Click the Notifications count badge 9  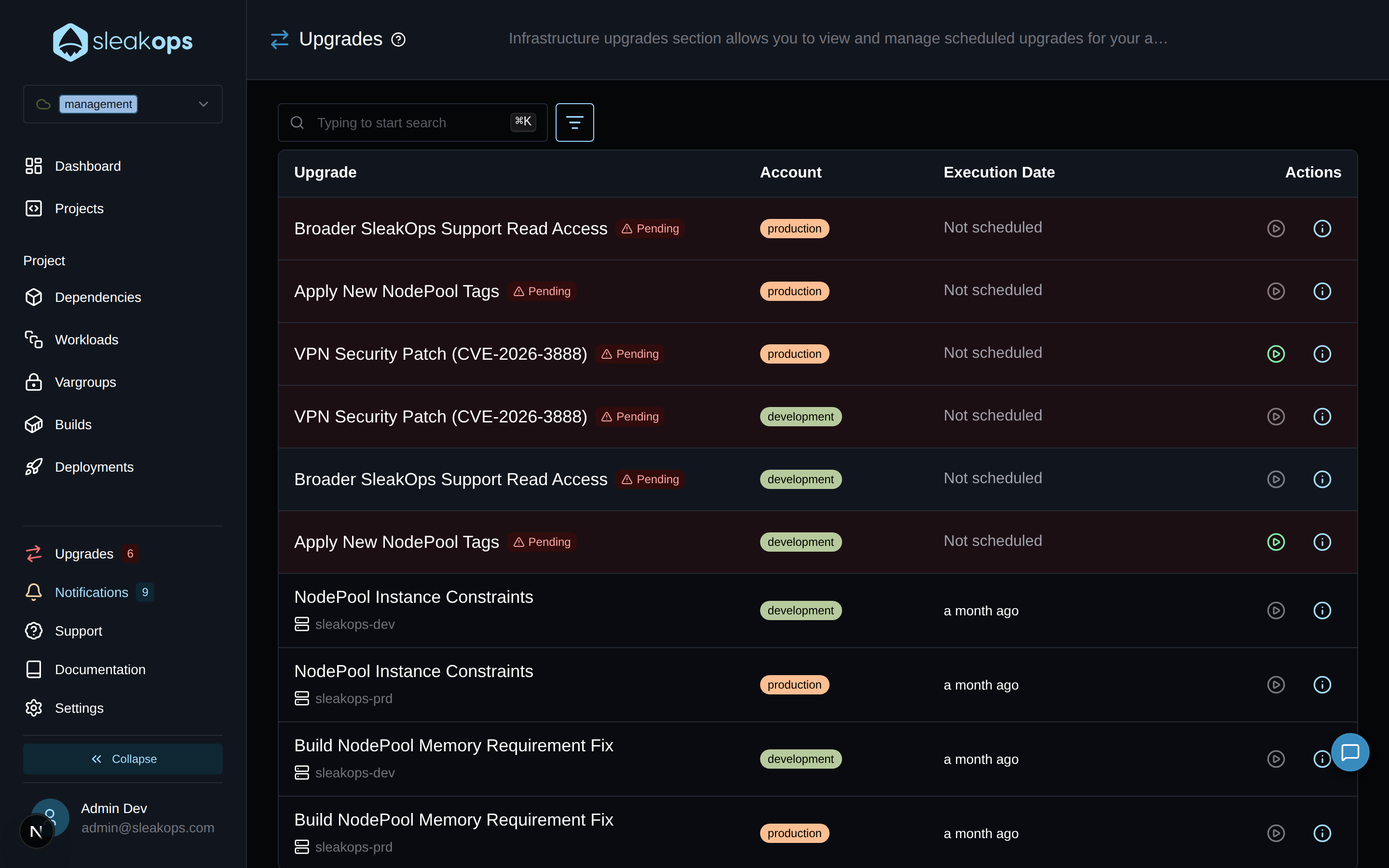pos(145,592)
